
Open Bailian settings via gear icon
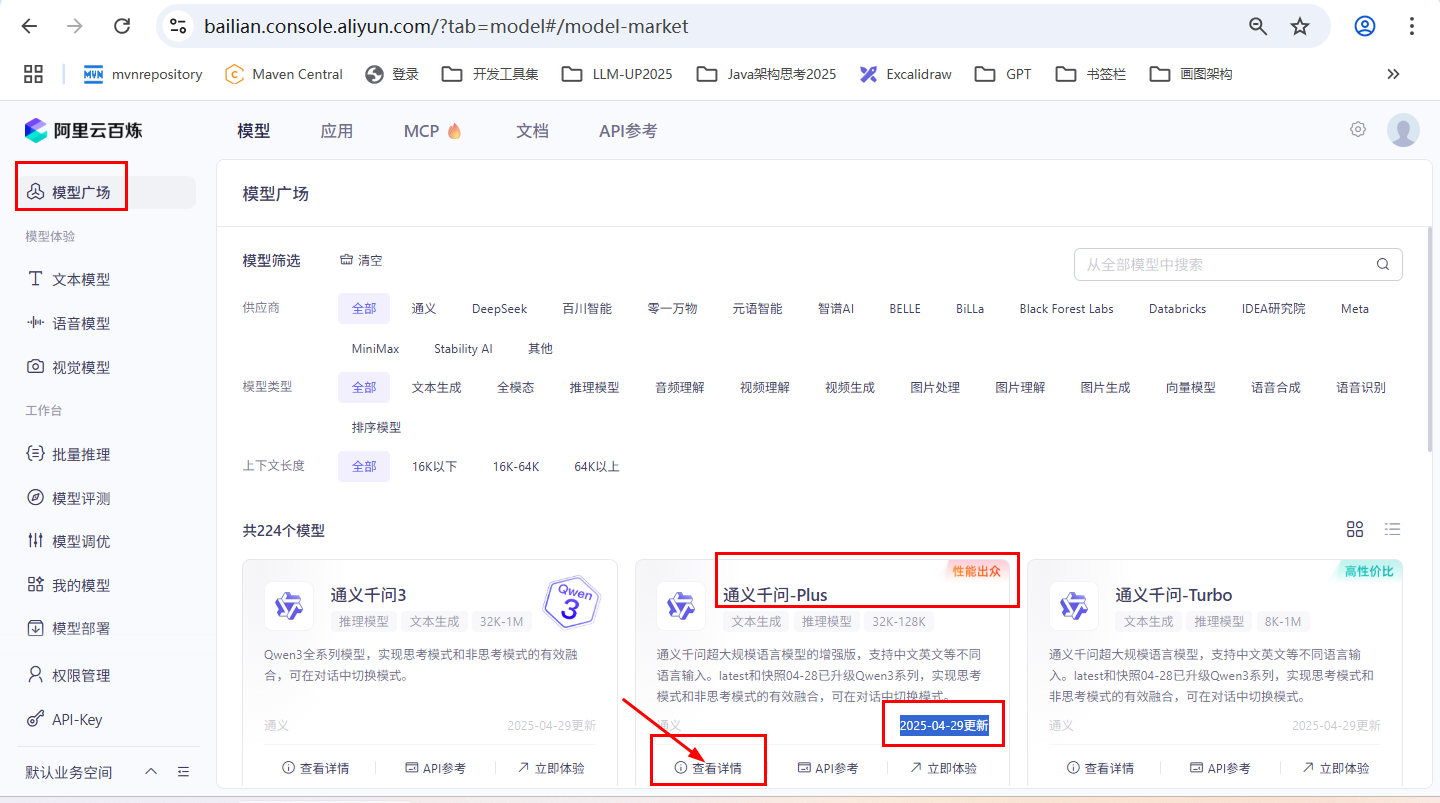pos(1357,129)
